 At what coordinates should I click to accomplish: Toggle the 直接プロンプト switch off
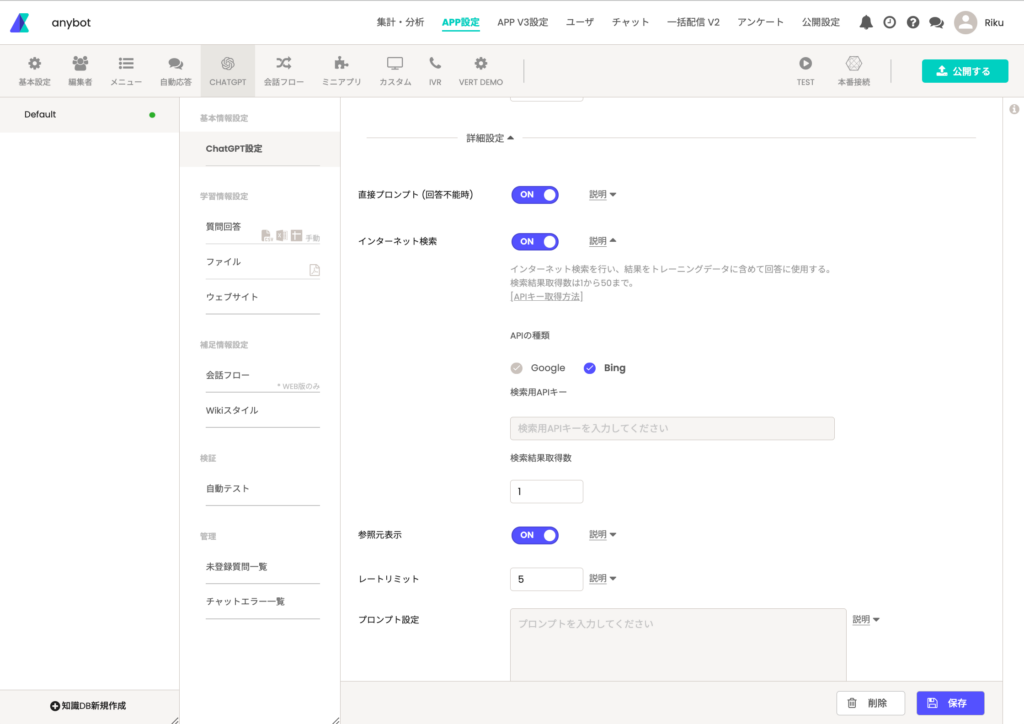tap(535, 195)
